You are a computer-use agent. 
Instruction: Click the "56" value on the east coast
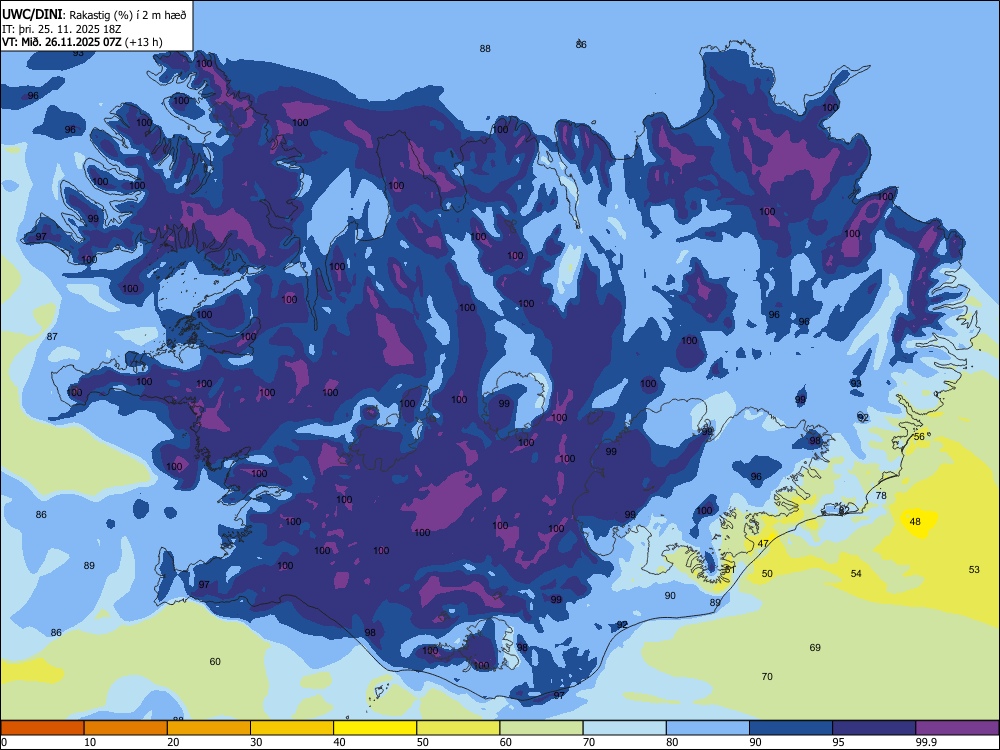click(919, 437)
